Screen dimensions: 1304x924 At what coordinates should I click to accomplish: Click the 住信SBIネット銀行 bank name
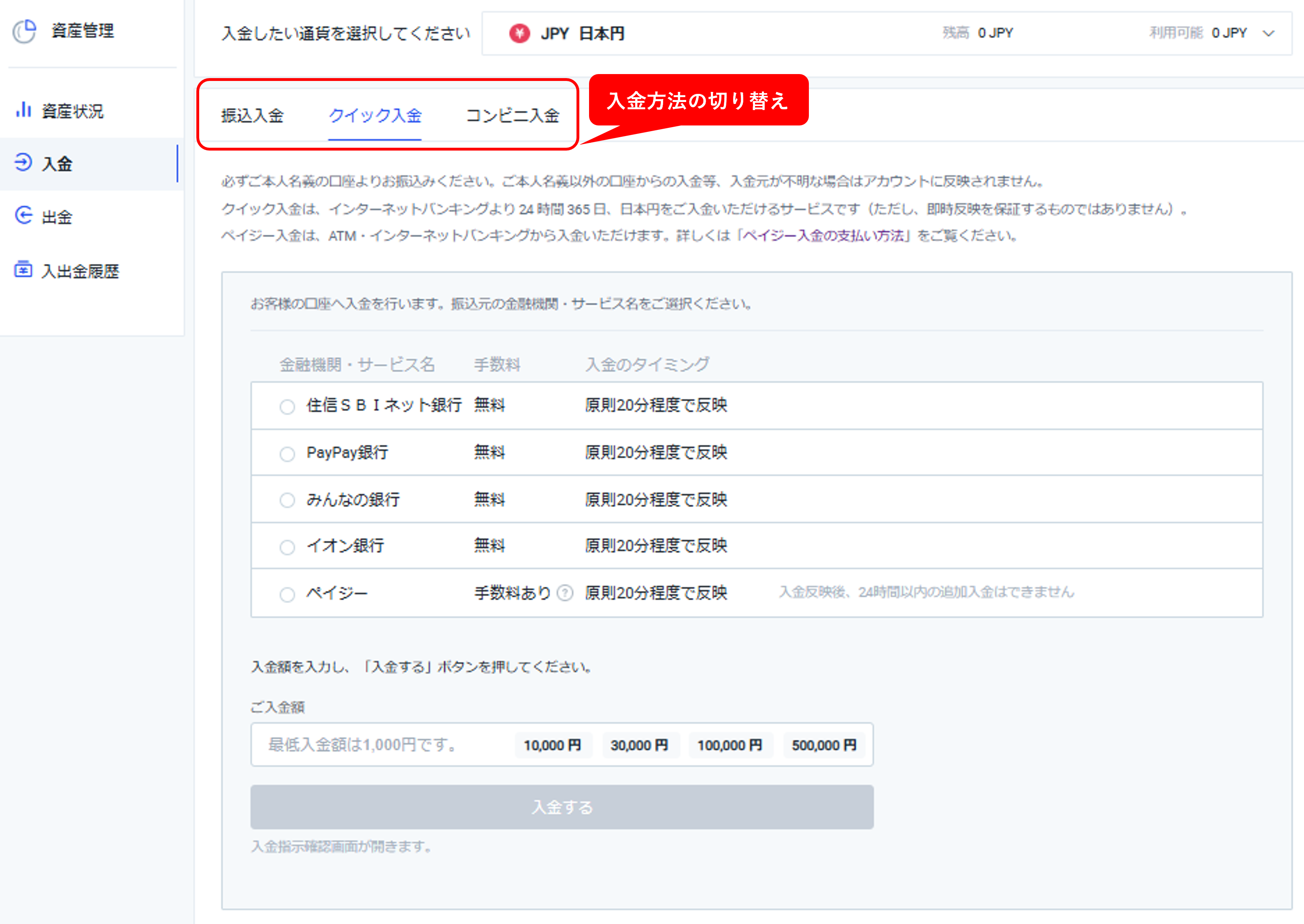point(384,405)
